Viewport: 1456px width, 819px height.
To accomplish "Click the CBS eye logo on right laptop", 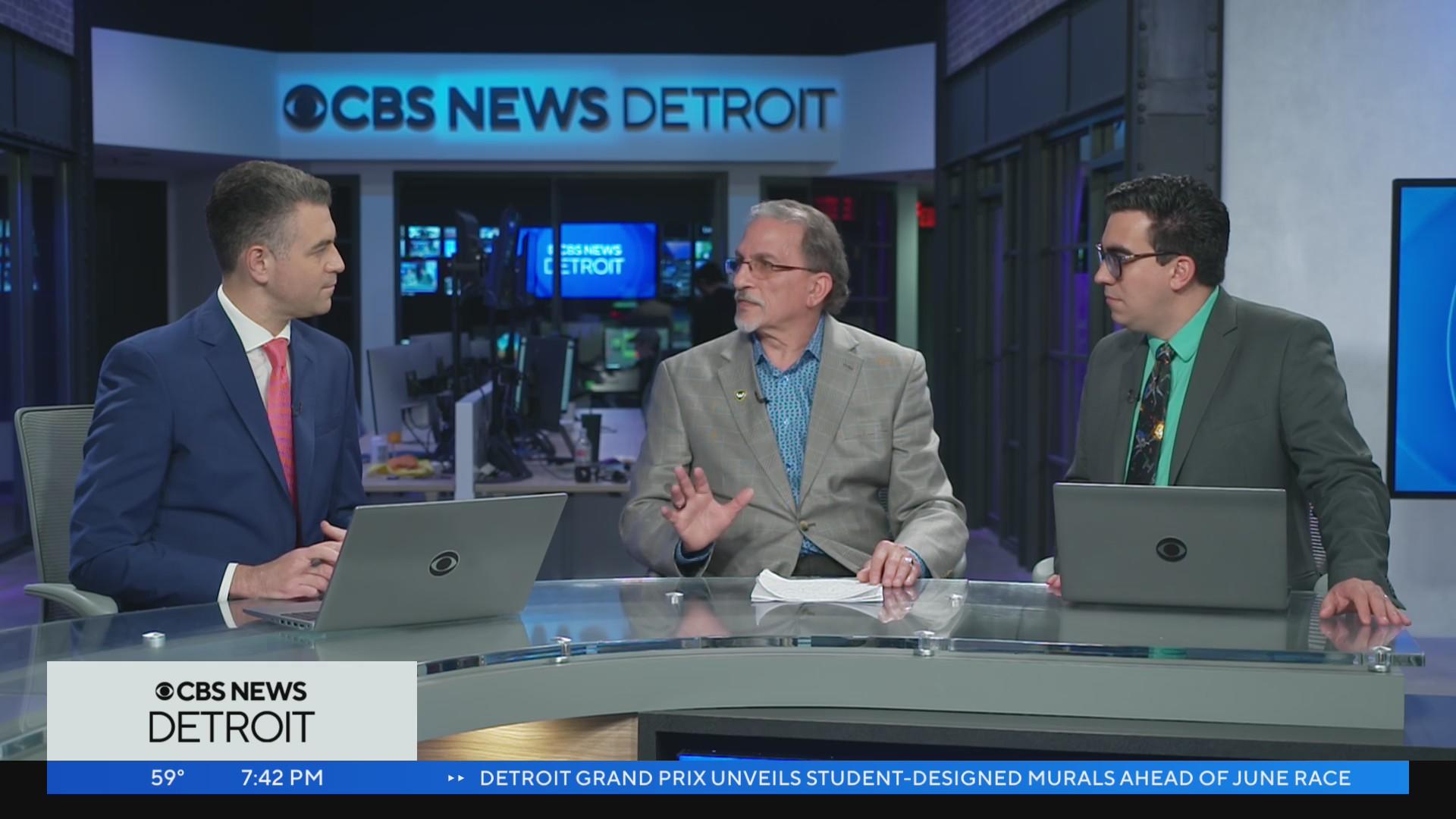I will pyautogui.click(x=1172, y=549).
